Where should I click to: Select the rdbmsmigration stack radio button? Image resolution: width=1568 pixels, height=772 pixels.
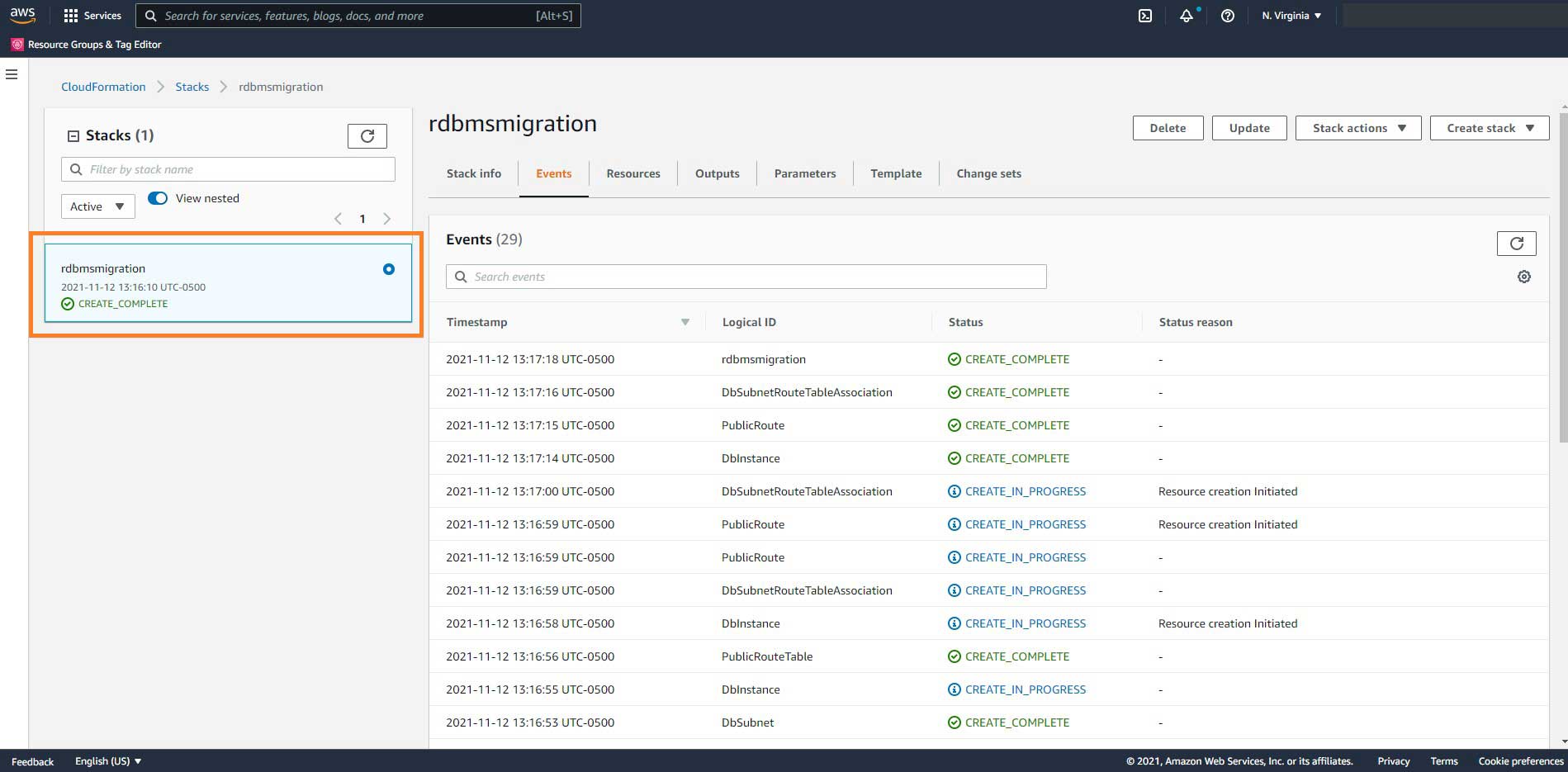click(389, 269)
